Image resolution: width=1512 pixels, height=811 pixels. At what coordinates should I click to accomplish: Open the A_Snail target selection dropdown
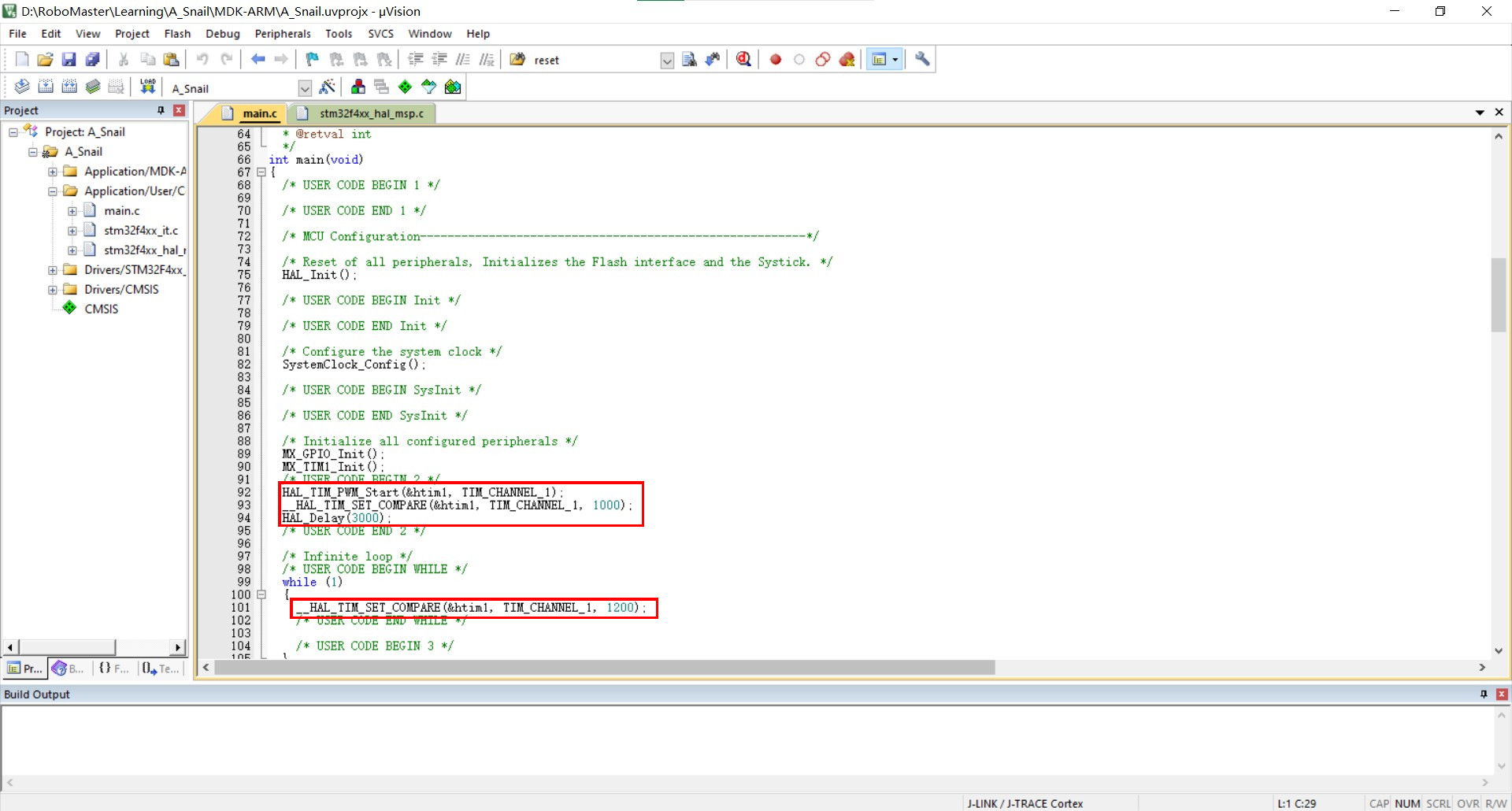[305, 88]
